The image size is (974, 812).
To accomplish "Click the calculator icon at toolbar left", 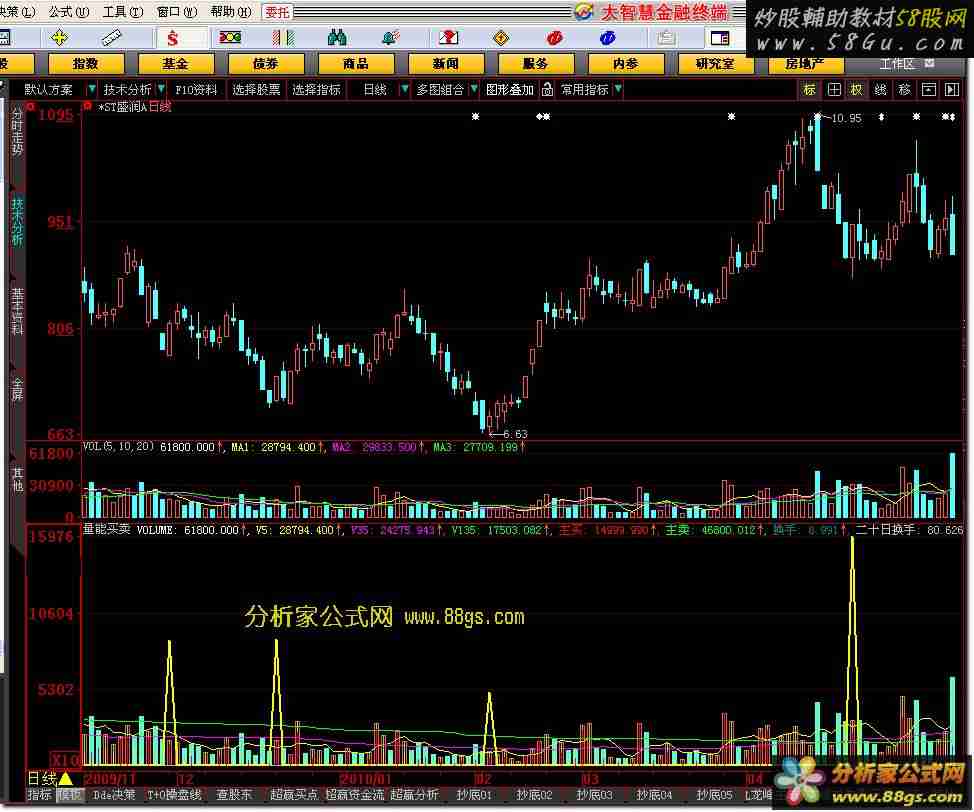I will [x=4, y=38].
